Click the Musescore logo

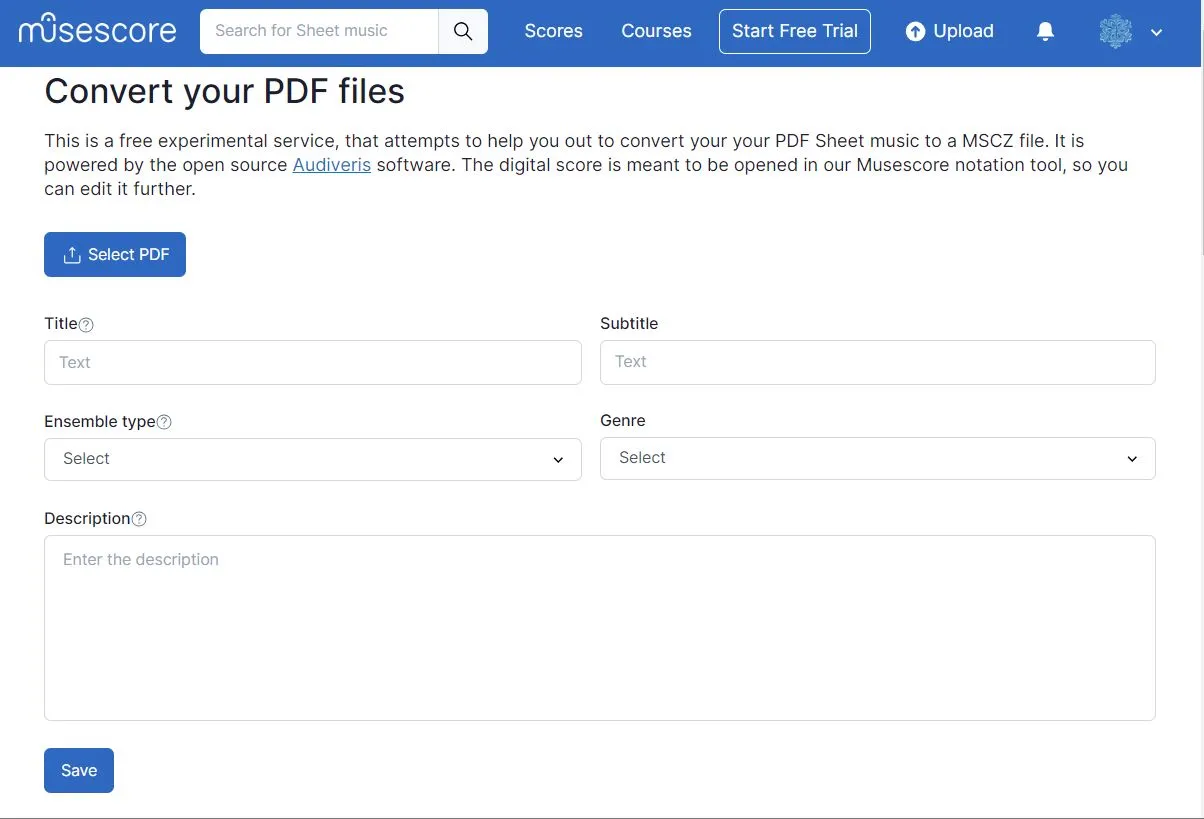(97, 31)
